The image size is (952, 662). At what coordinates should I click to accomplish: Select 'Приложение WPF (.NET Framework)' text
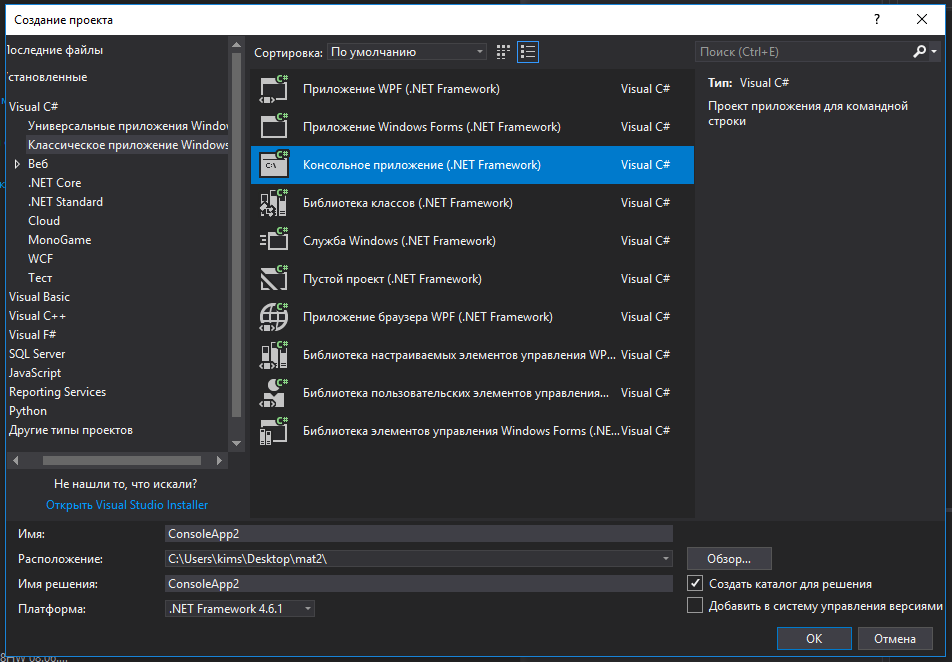pos(401,89)
